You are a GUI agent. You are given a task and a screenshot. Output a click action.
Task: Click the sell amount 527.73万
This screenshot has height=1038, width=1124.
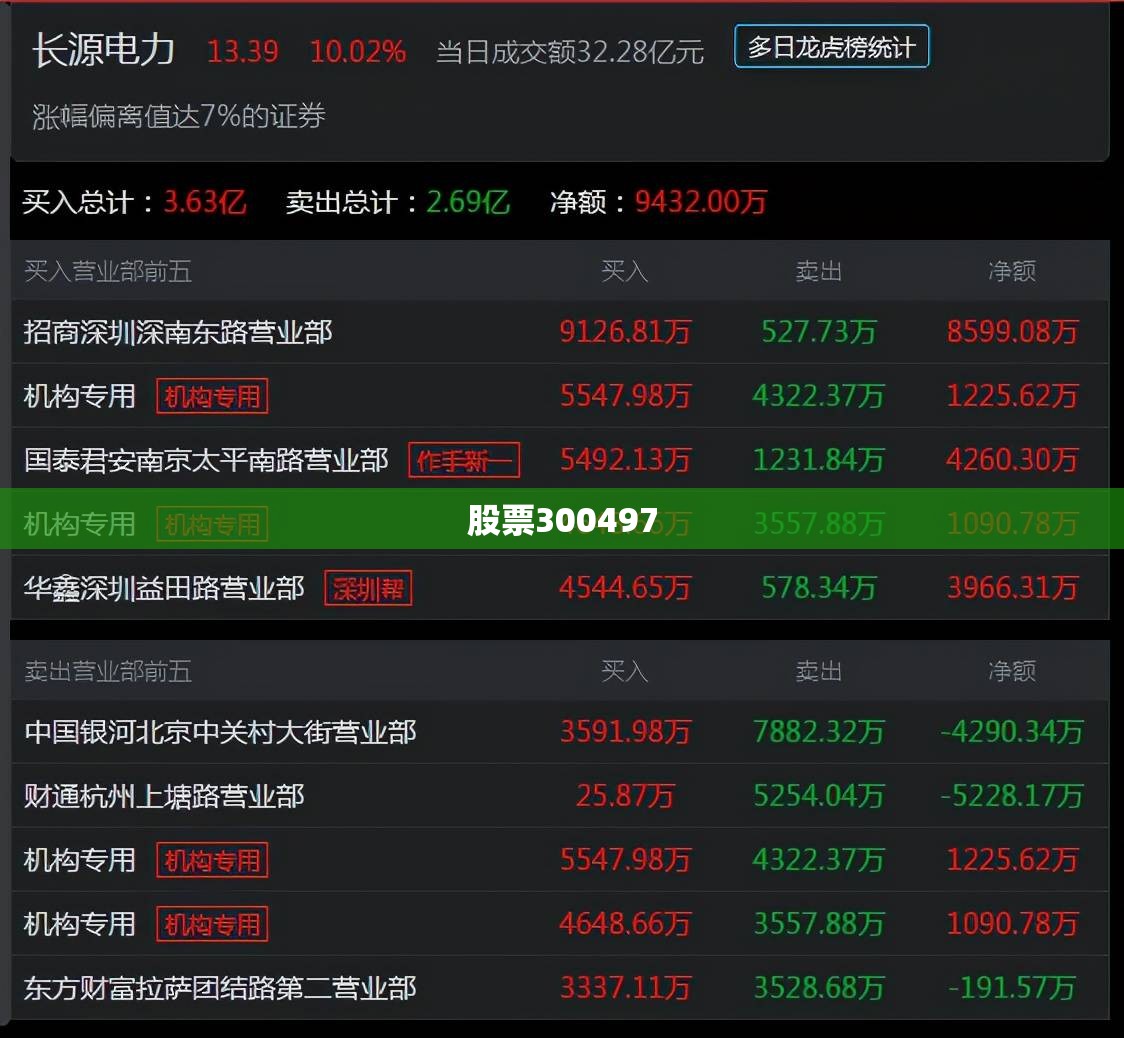[819, 332]
